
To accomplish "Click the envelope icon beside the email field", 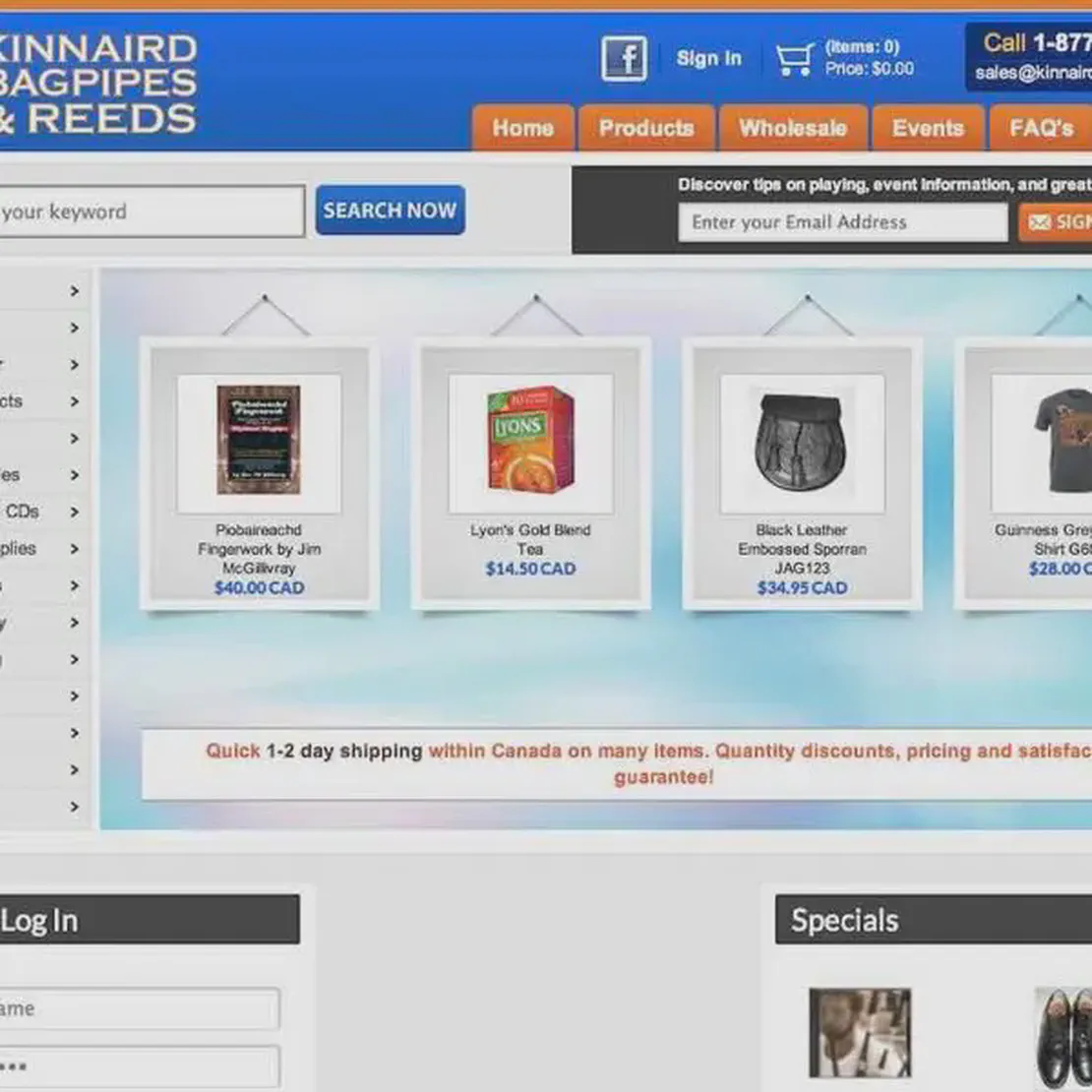I will click(x=1039, y=222).
